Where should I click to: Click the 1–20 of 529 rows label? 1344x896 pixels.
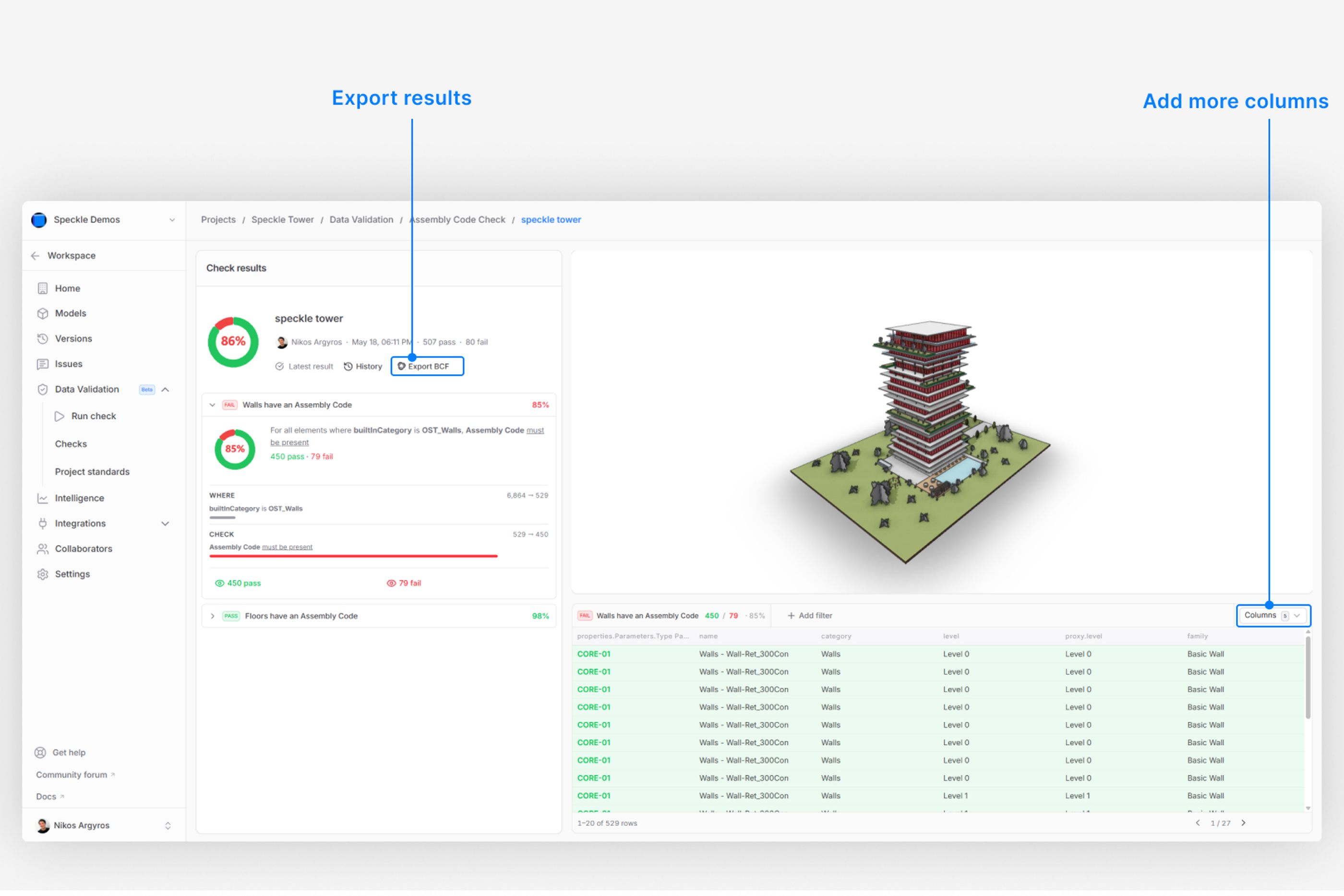pos(607,824)
